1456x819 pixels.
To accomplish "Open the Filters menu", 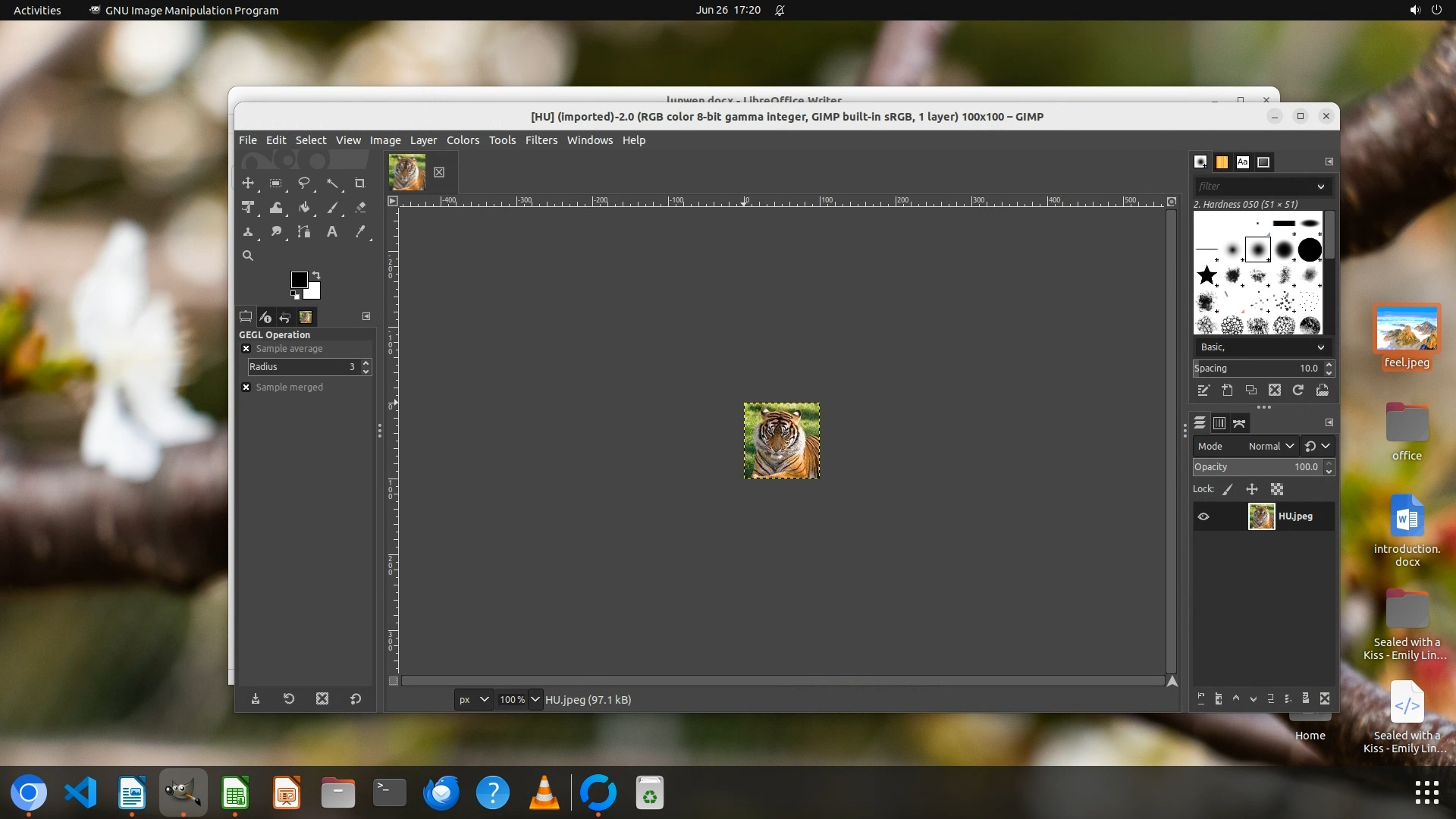I will pos(541,140).
